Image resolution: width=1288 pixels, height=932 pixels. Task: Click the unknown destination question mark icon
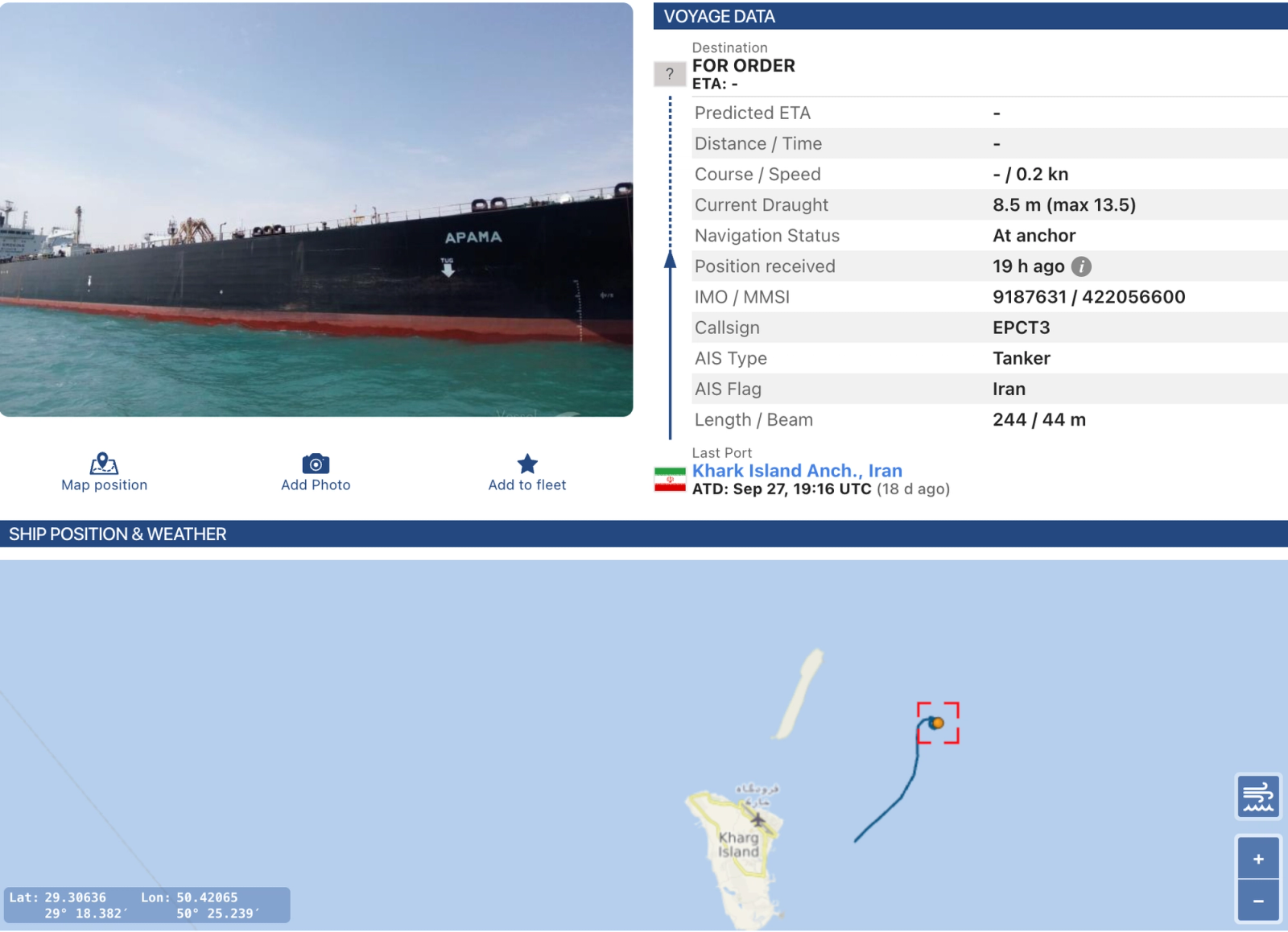point(669,74)
